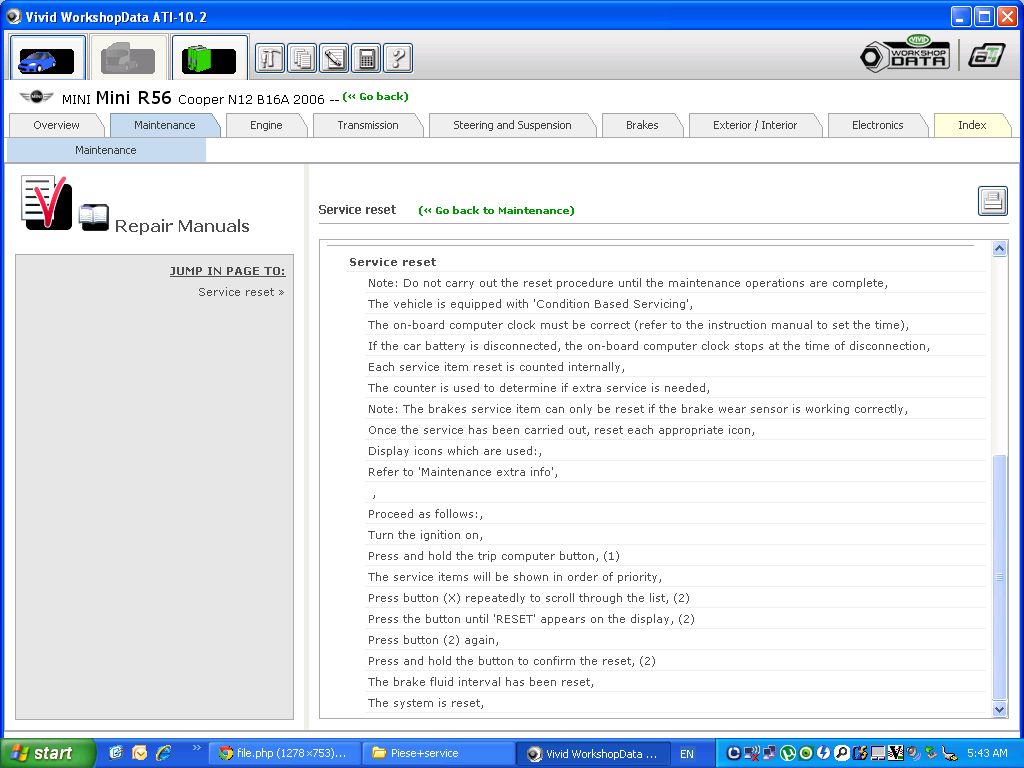Open help with the question mark icon
Screen dimensions: 1024x768
(x=398, y=58)
